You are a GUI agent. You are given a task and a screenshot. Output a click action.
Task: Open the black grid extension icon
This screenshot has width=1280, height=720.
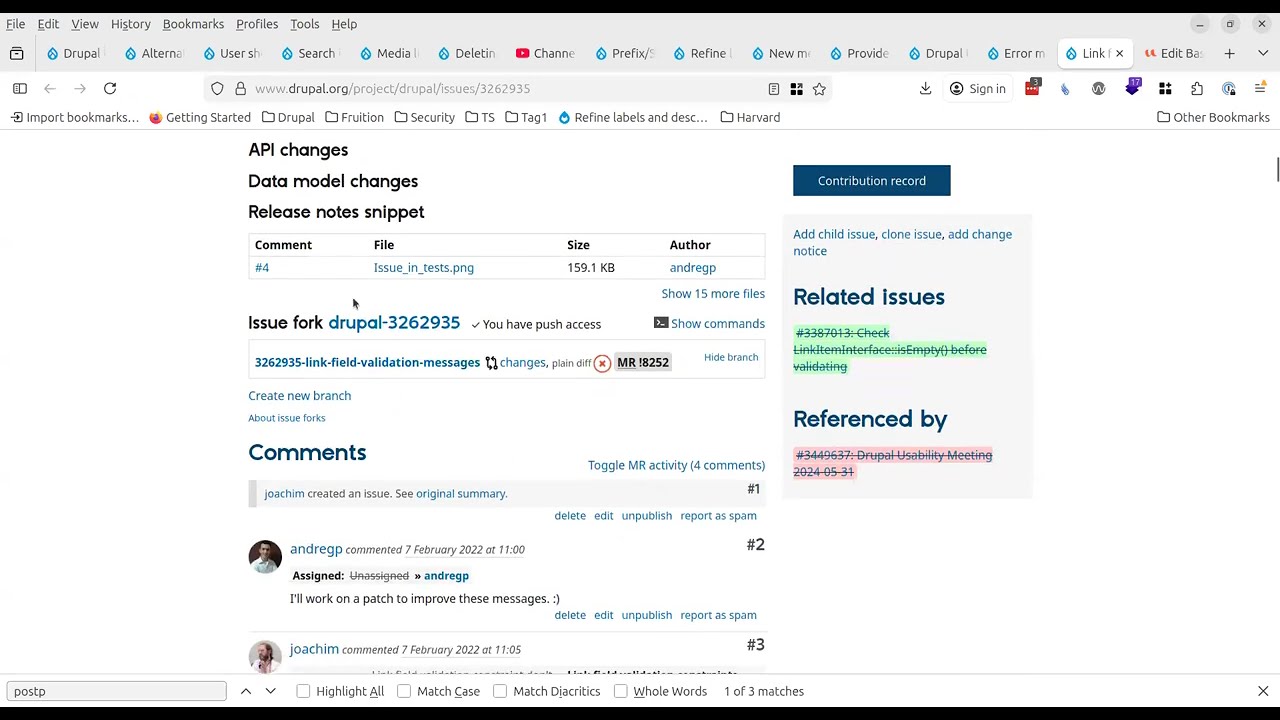tap(1165, 89)
